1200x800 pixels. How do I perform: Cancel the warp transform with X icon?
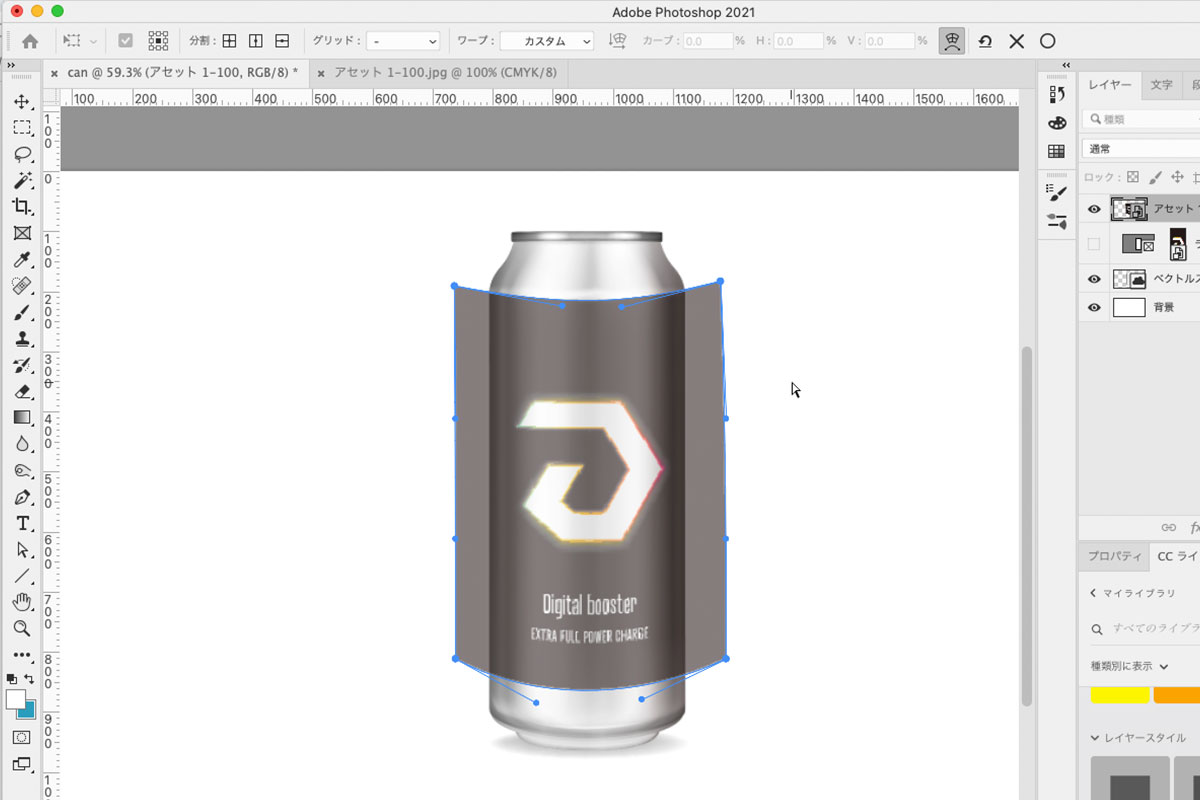point(1016,41)
